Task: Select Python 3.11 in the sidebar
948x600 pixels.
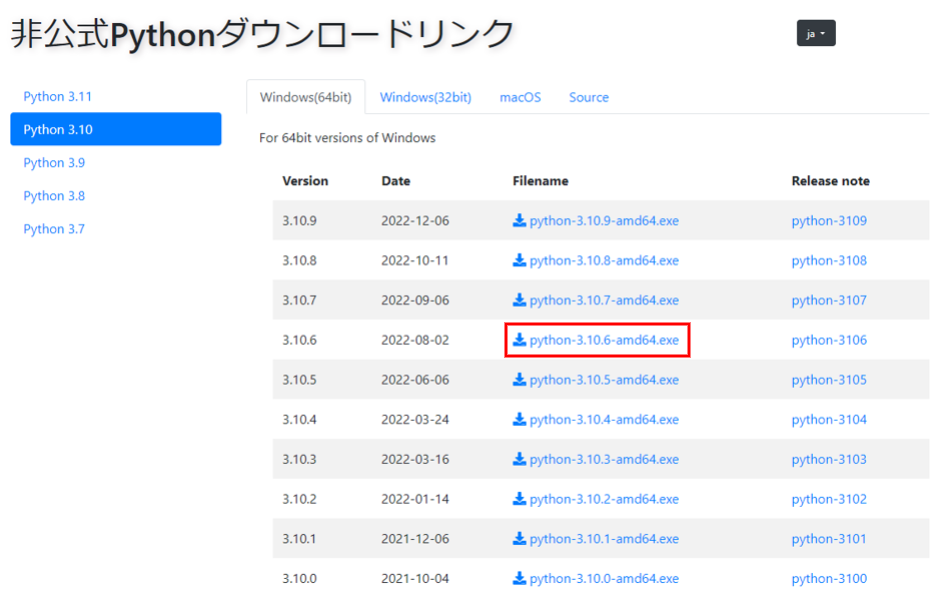Action: [53, 95]
